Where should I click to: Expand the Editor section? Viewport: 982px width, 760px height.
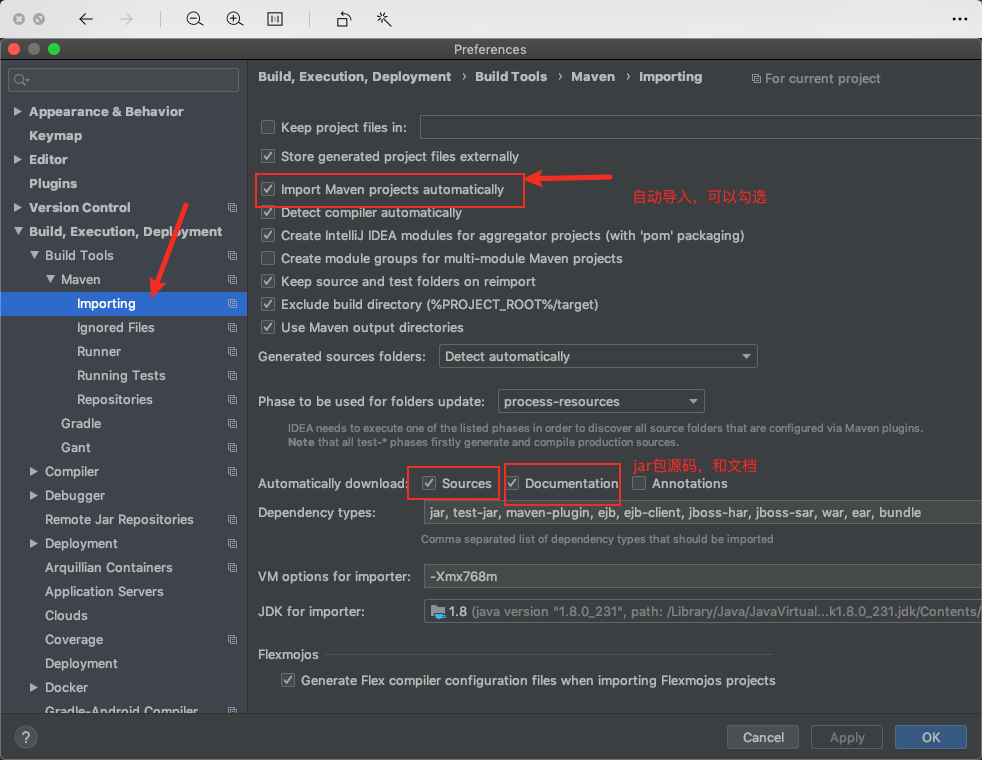coord(18,160)
